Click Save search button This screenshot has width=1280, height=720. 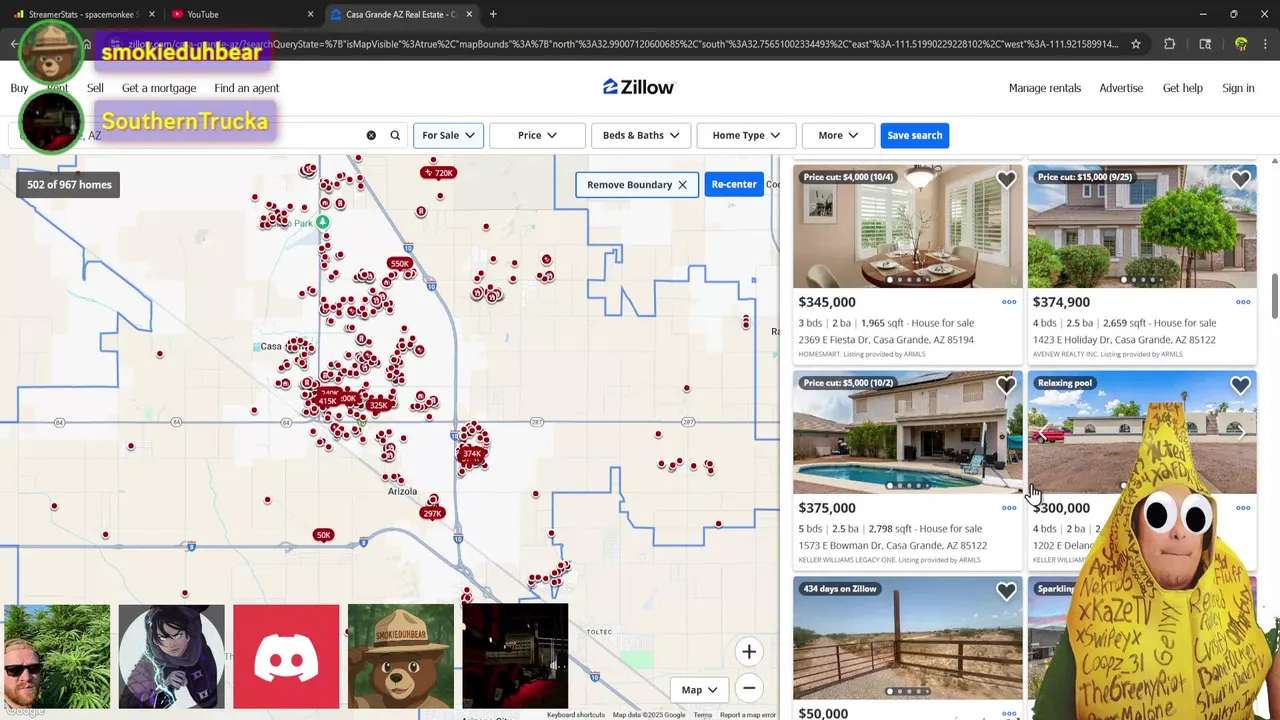click(x=914, y=135)
